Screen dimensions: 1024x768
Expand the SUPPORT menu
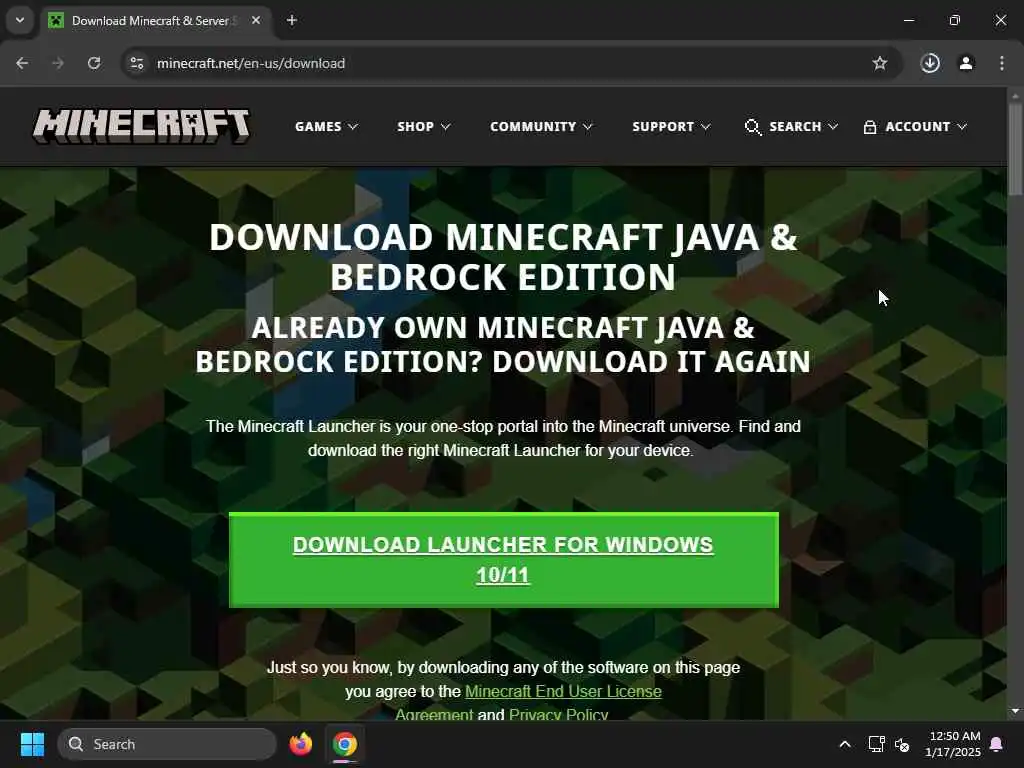pyautogui.click(x=671, y=127)
